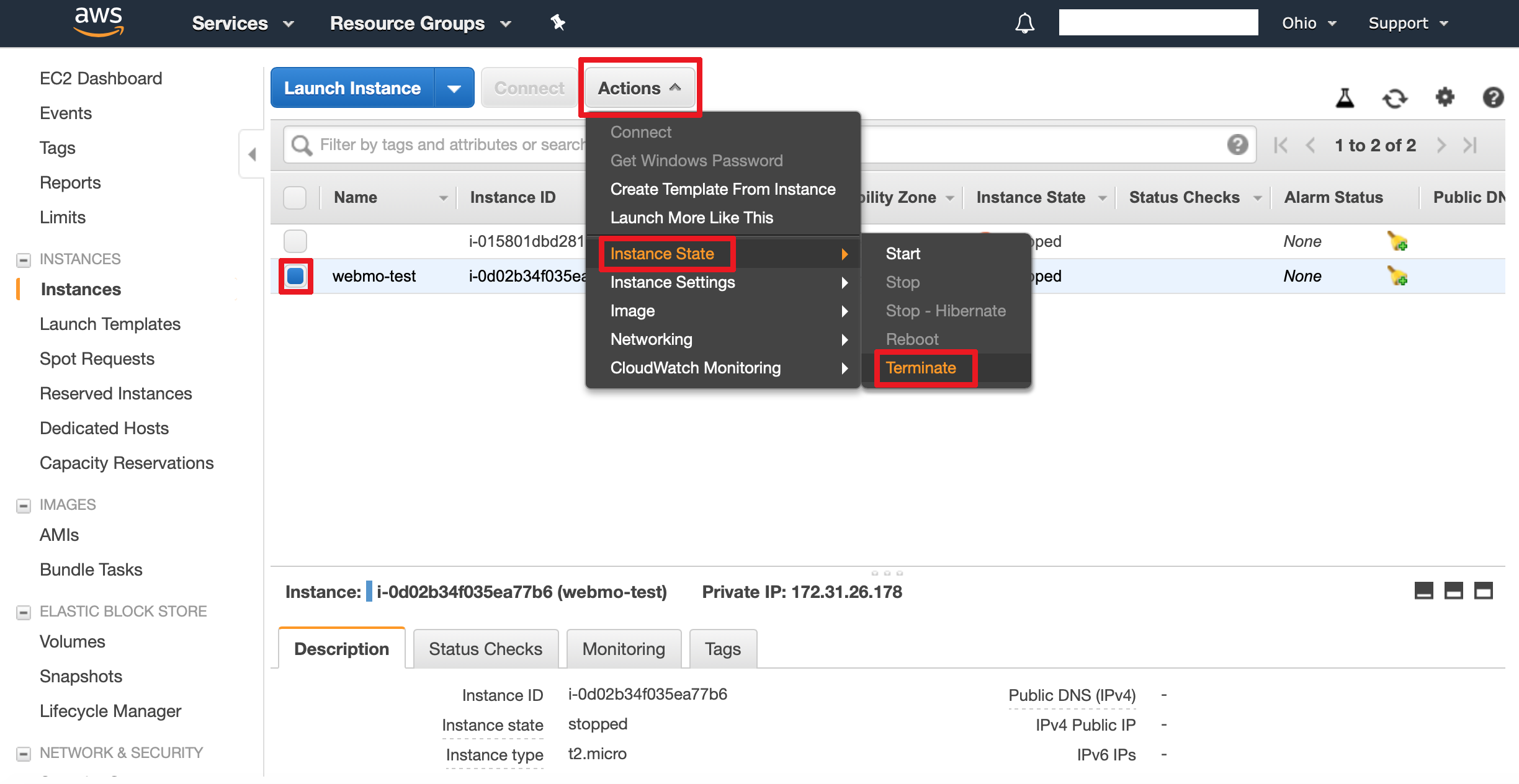Add alarm icon for webmo-test row
The height and width of the screenshot is (784, 1519).
[1397, 276]
